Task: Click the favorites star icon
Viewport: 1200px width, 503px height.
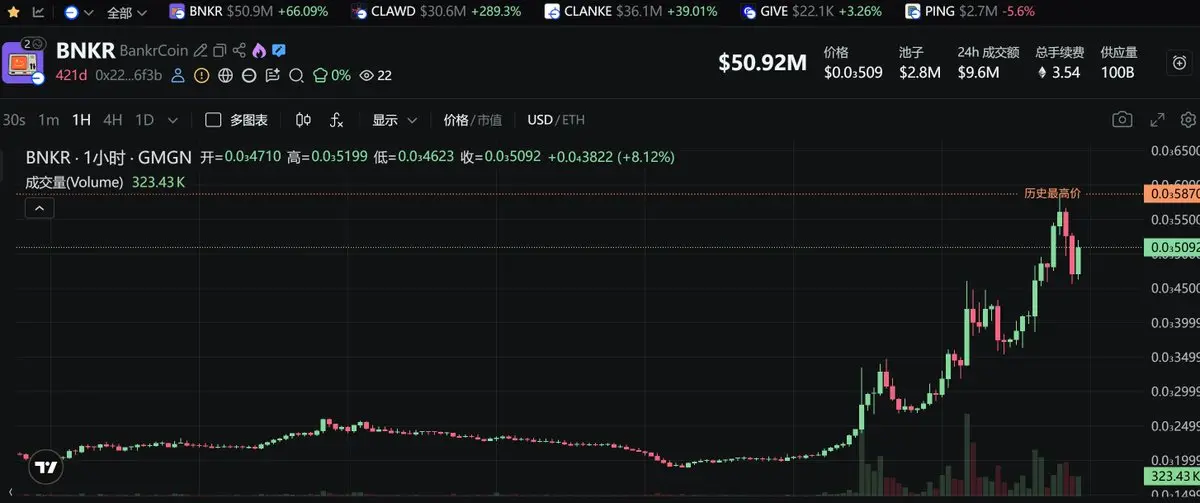Action: [13, 12]
